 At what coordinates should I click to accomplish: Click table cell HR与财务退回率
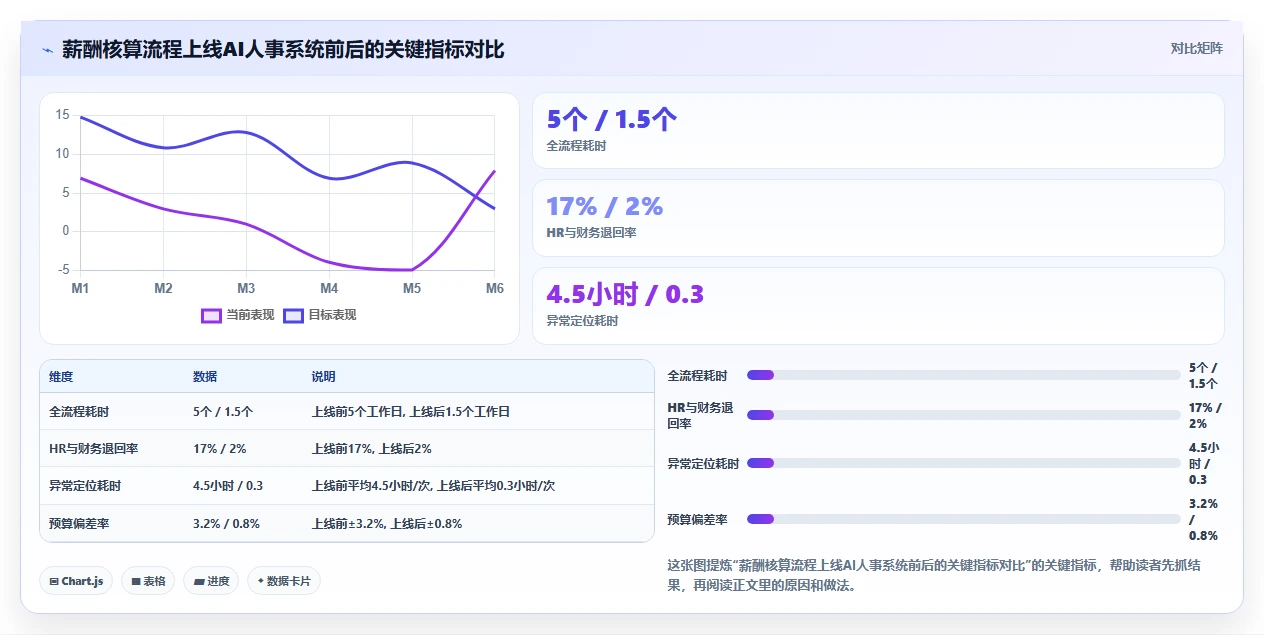pos(94,449)
